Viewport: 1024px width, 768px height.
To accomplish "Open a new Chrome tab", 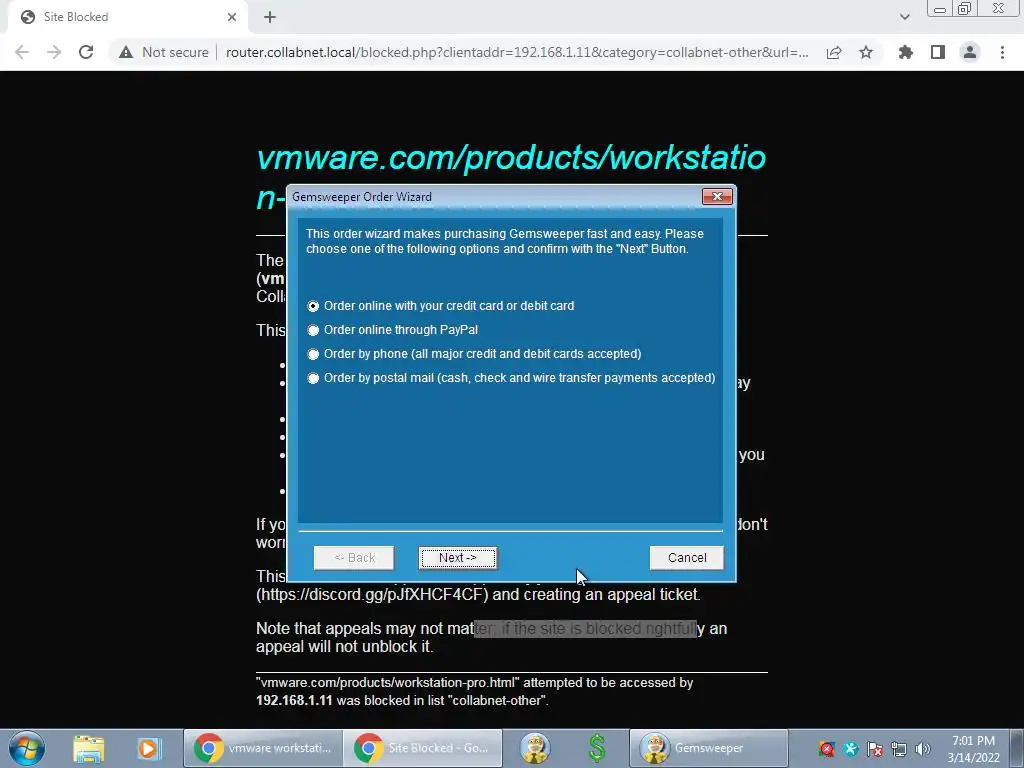I will coord(270,18).
